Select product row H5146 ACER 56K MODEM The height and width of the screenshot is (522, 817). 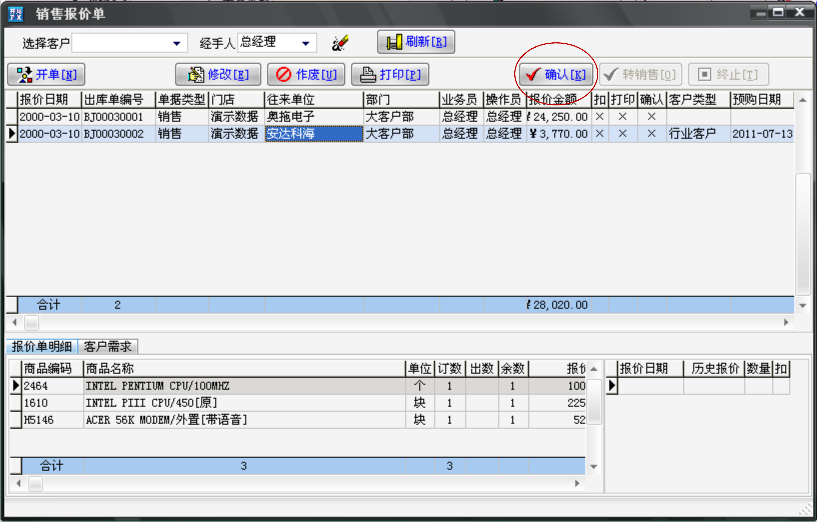(x=298, y=420)
